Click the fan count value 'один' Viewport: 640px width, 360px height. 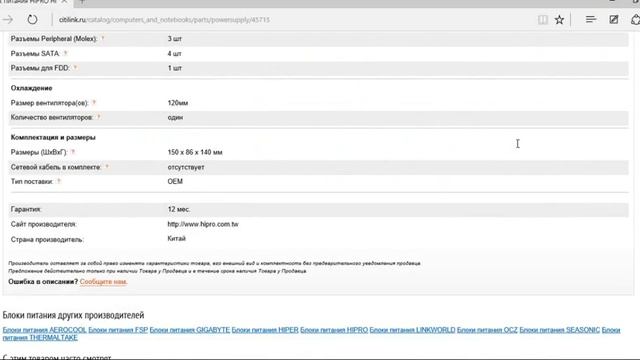[x=175, y=117]
